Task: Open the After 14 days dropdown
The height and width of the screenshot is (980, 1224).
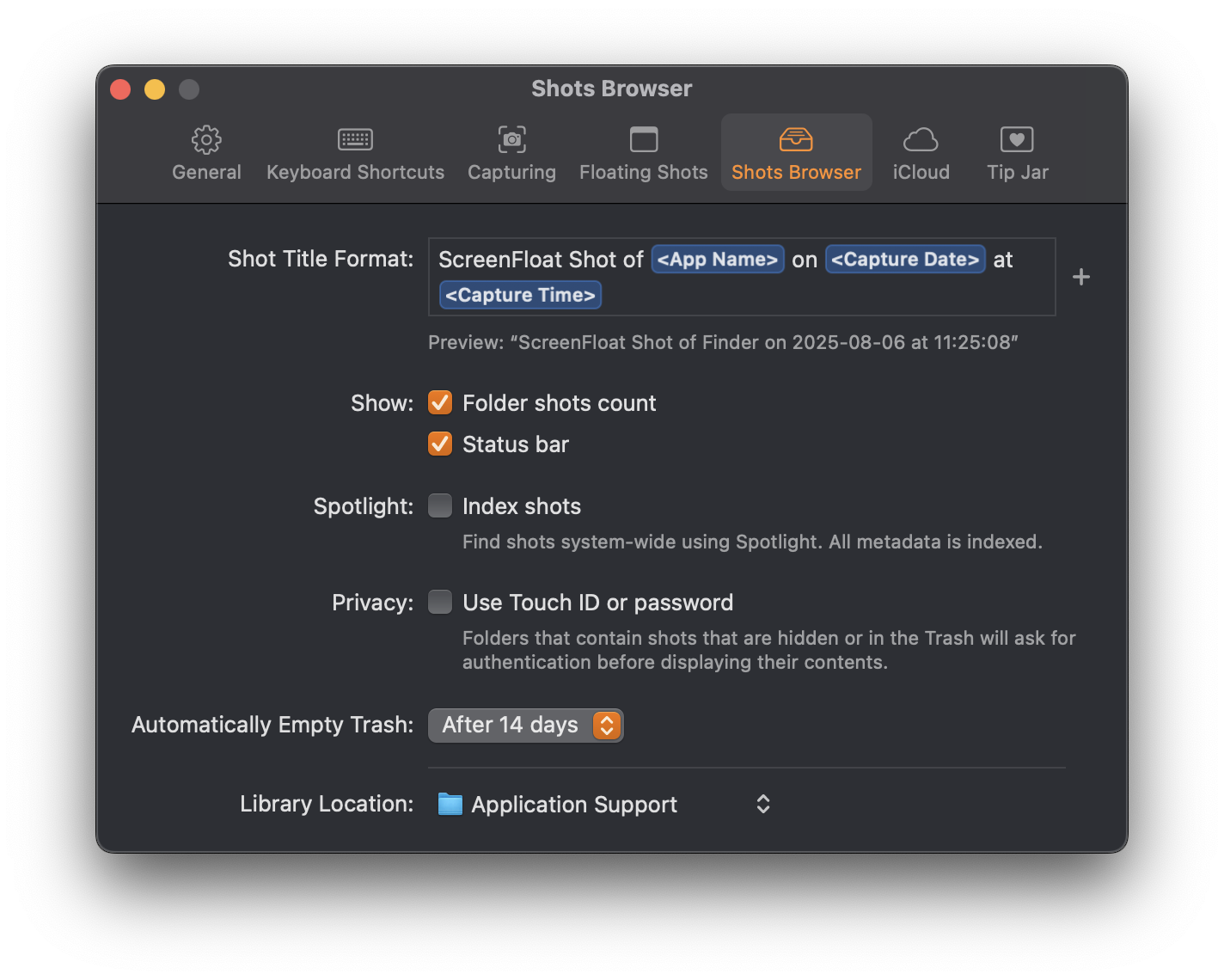Action: [525, 725]
